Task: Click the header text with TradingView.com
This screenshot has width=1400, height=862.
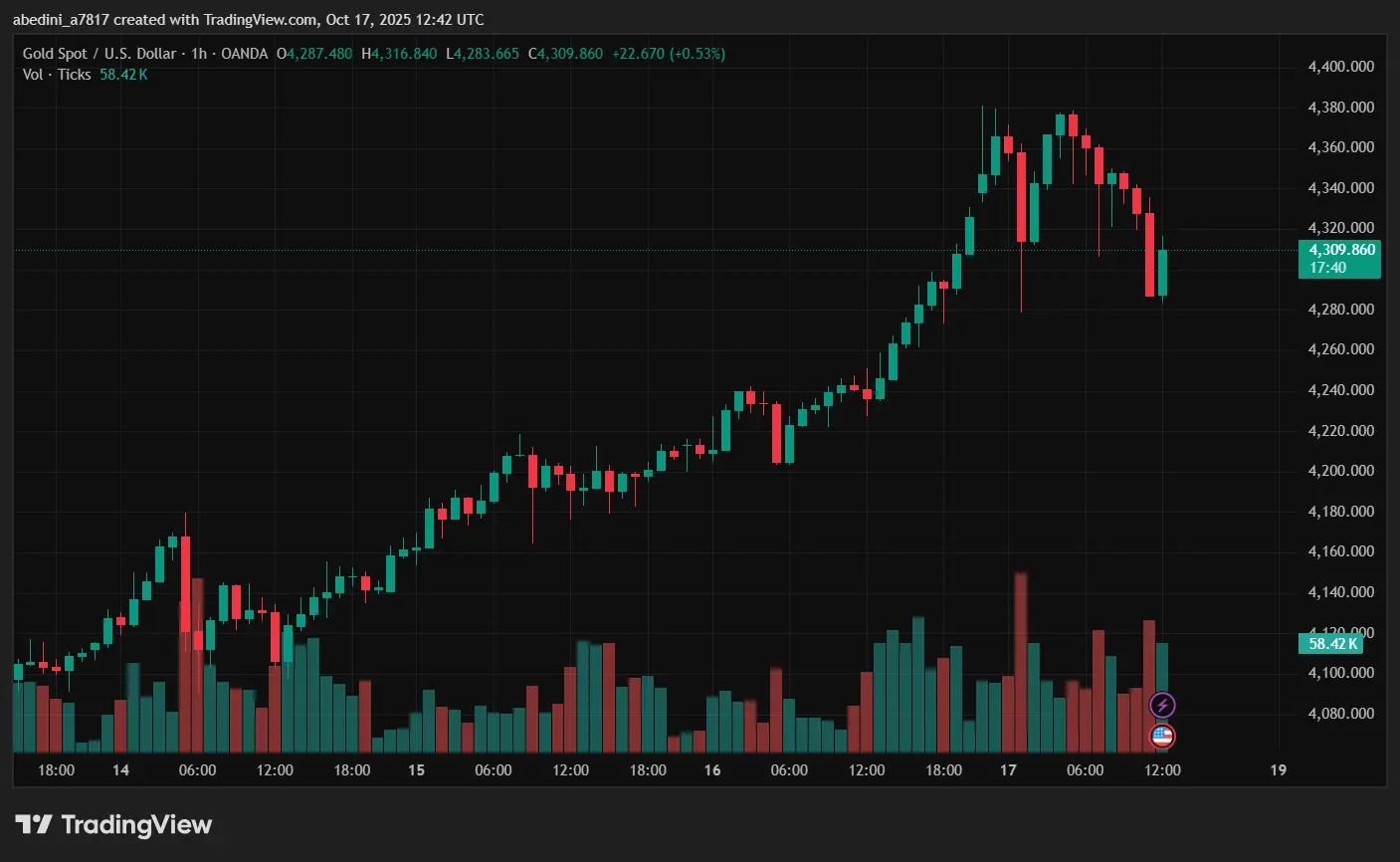Action: [248, 20]
